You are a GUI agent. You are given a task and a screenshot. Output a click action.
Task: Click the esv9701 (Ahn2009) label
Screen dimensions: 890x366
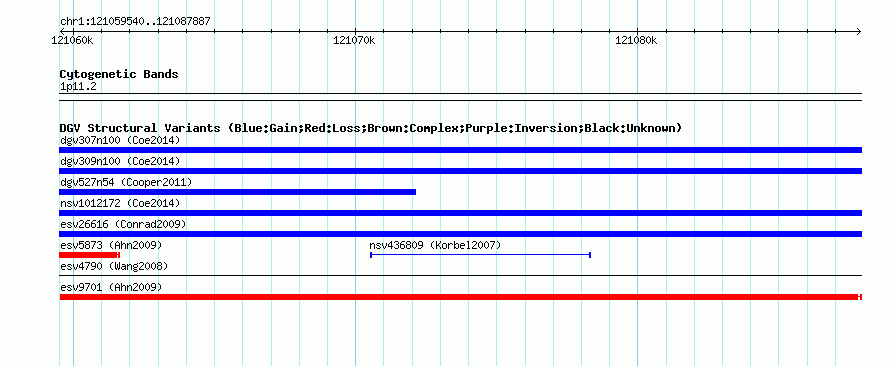coord(111,287)
